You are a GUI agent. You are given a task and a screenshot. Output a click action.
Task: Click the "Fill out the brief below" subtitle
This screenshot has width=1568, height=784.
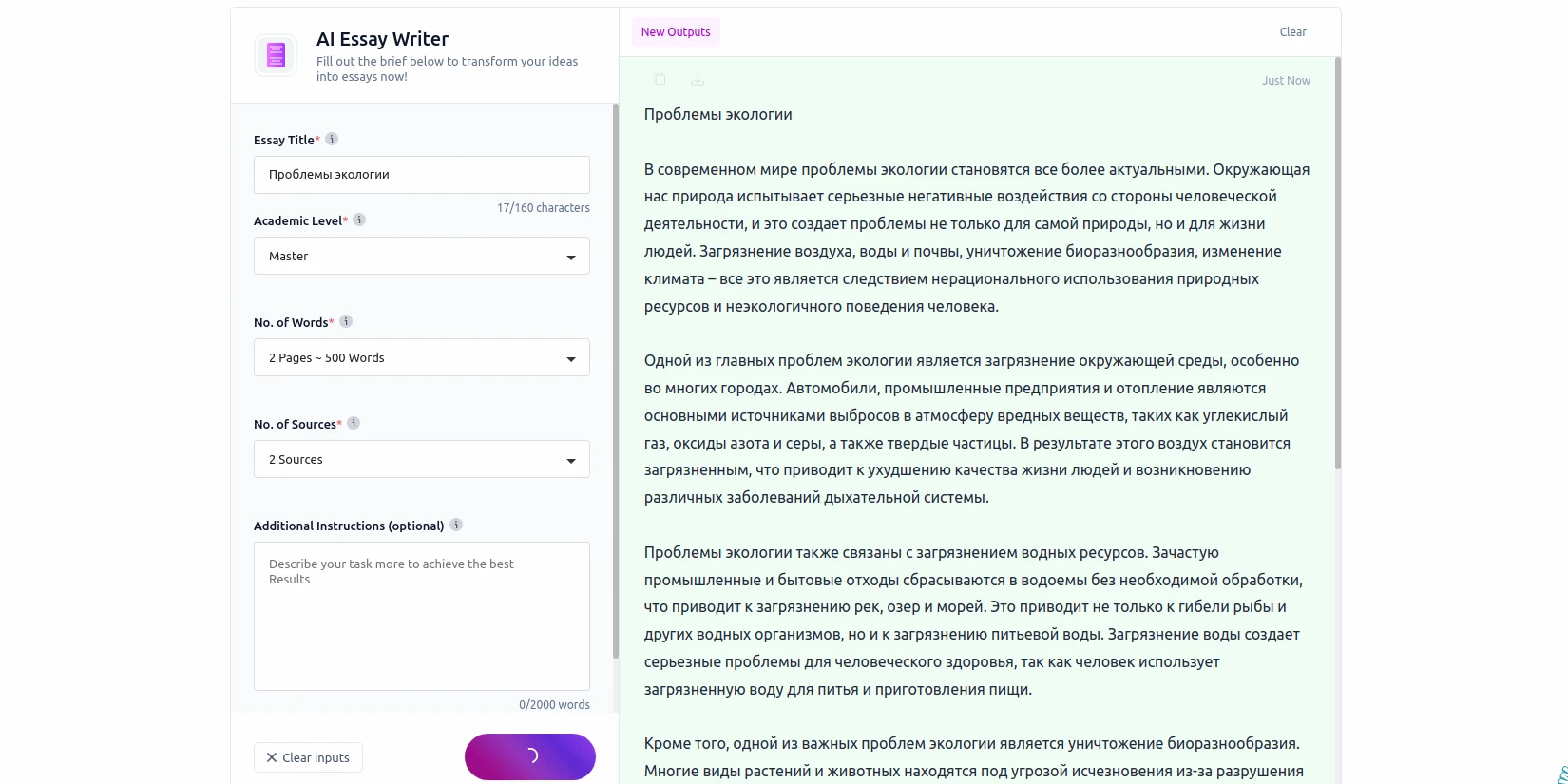coord(447,68)
